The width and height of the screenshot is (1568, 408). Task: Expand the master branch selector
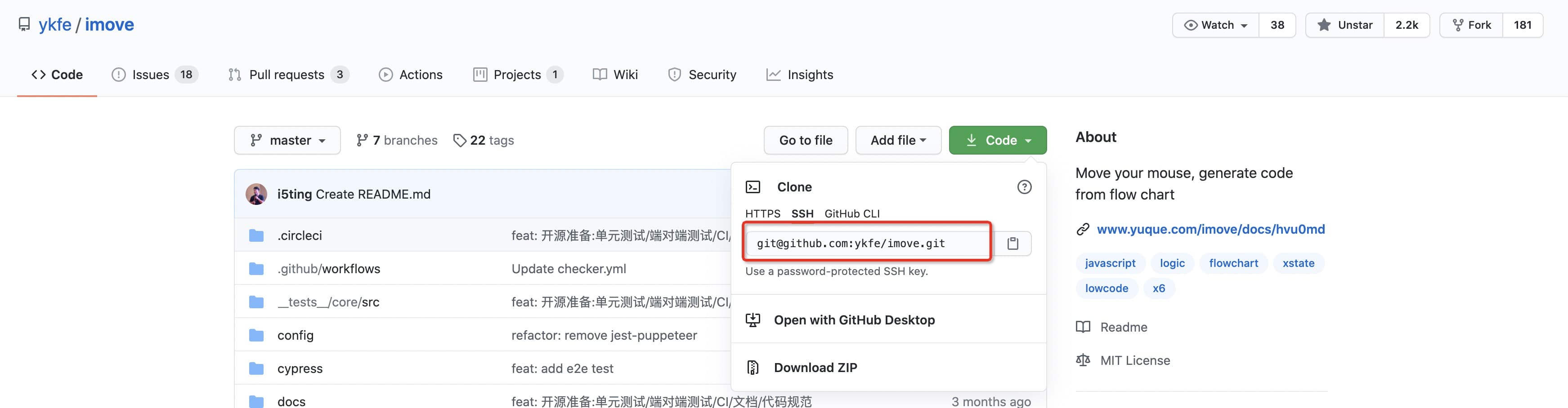(x=287, y=141)
